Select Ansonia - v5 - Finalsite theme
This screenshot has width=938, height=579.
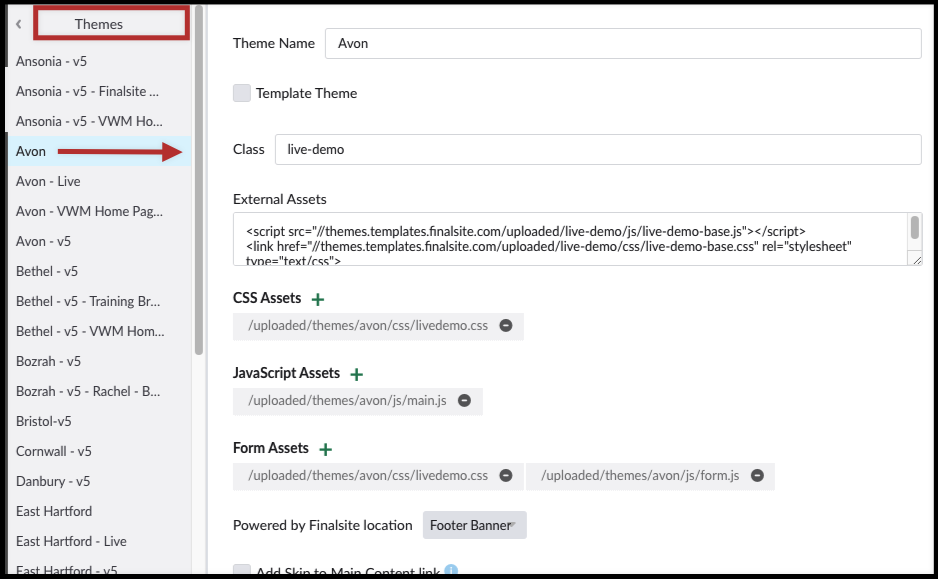pyautogui.click(x=99, y=91)
